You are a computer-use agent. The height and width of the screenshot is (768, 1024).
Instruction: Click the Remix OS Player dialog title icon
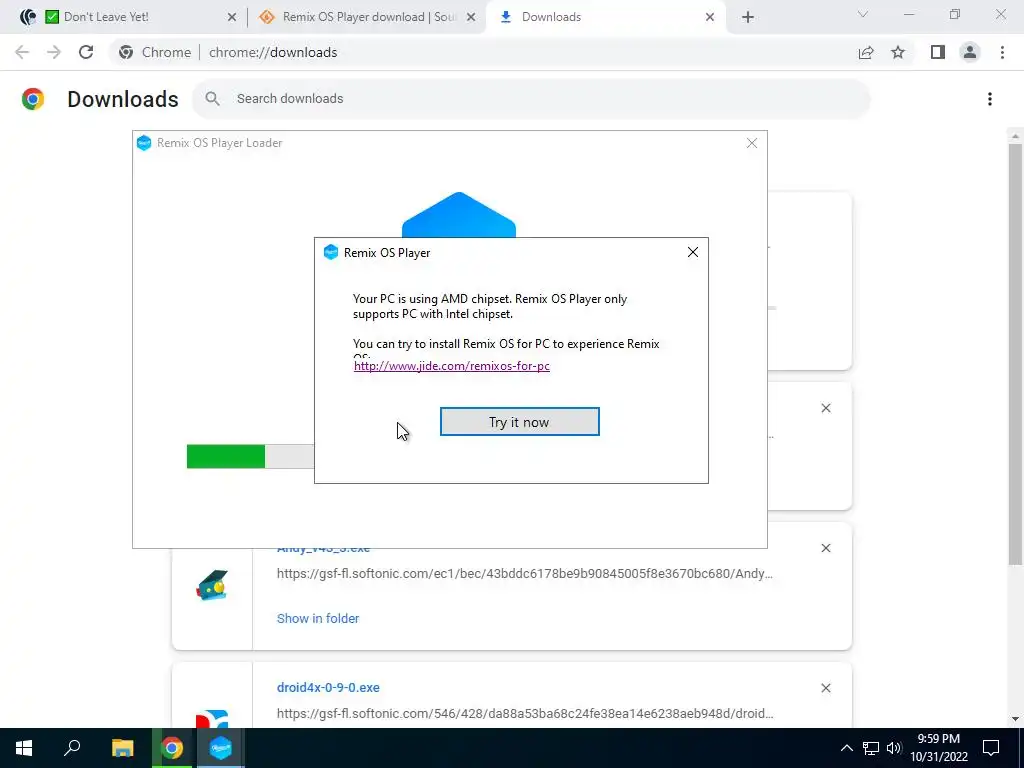pyautogui.click(x=331, y=252)
